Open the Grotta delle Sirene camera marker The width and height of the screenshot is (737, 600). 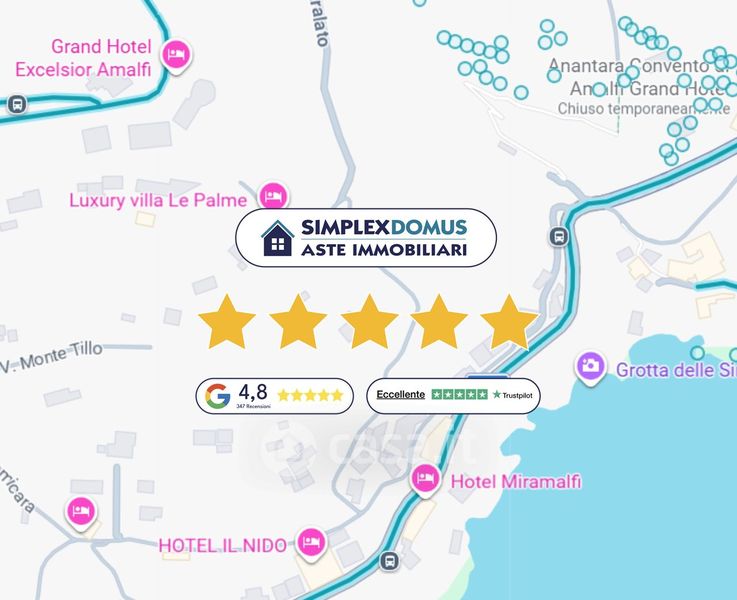pos(590,367)
